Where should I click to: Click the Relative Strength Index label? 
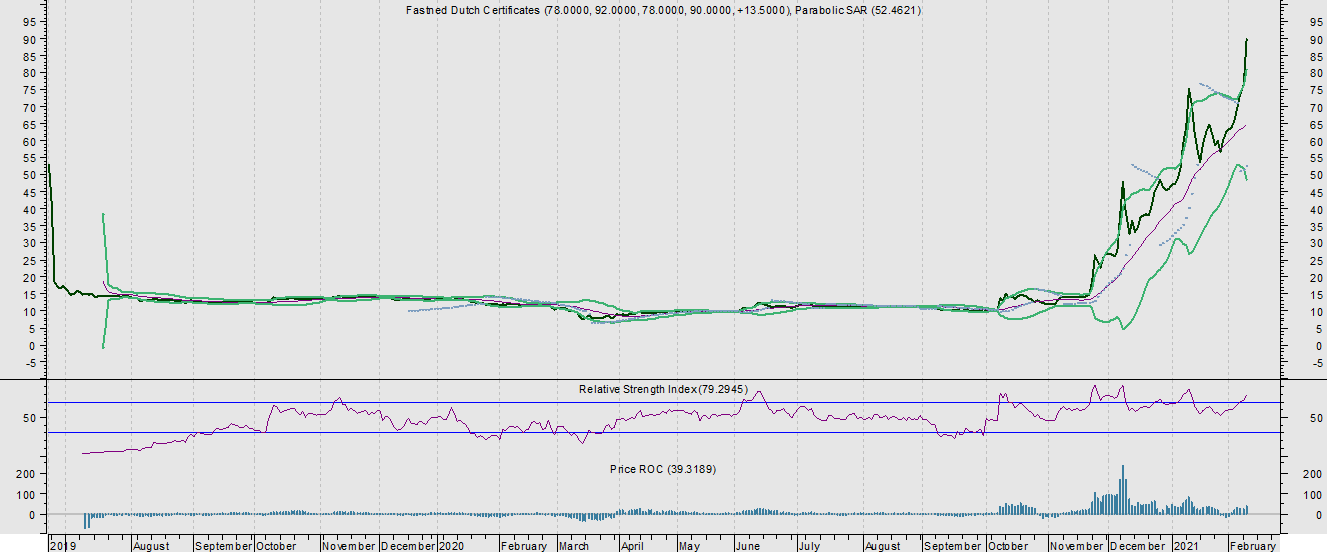pos(662,389)
